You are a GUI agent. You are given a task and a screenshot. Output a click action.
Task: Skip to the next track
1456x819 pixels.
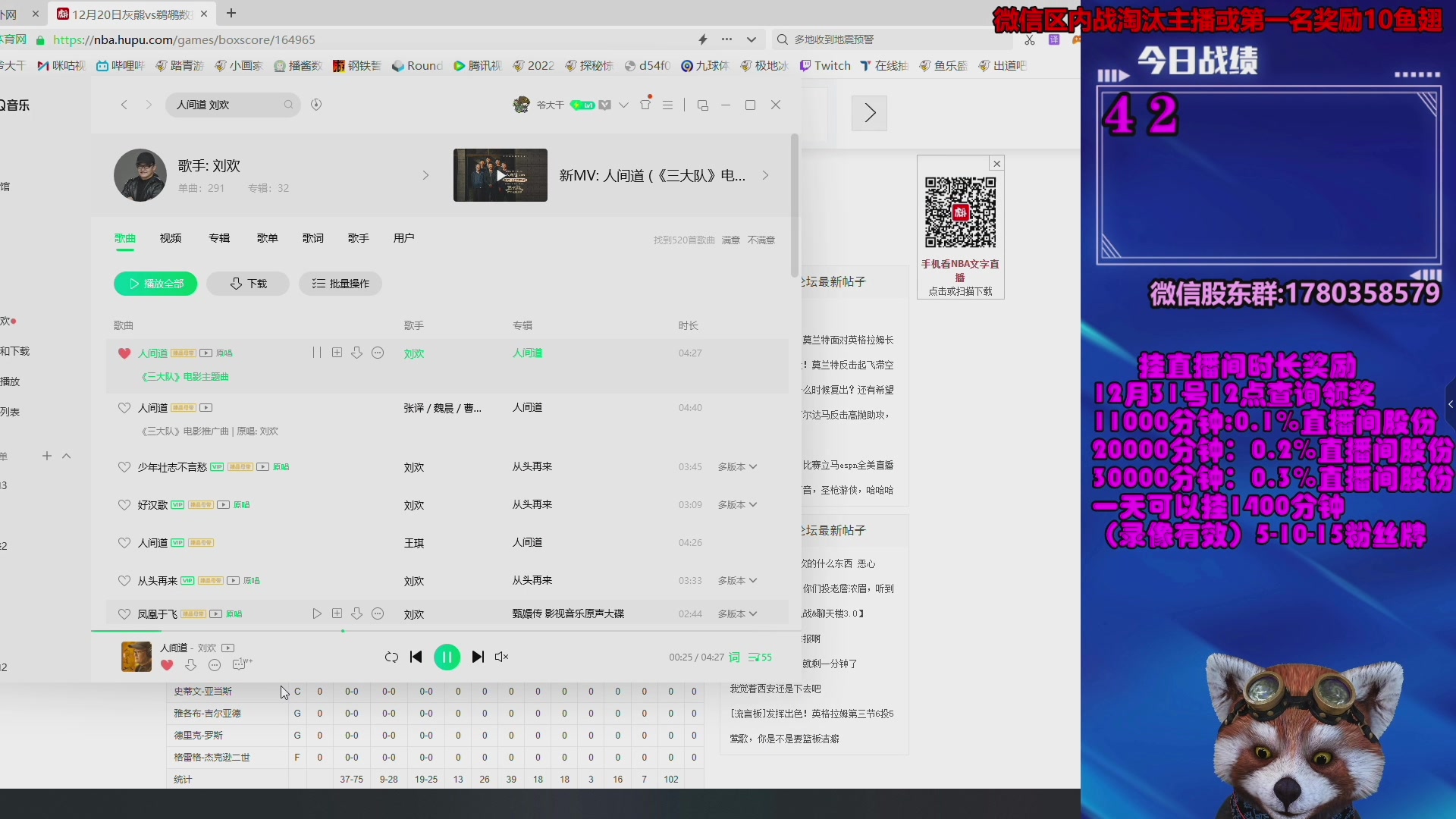(x=478, y=657)
